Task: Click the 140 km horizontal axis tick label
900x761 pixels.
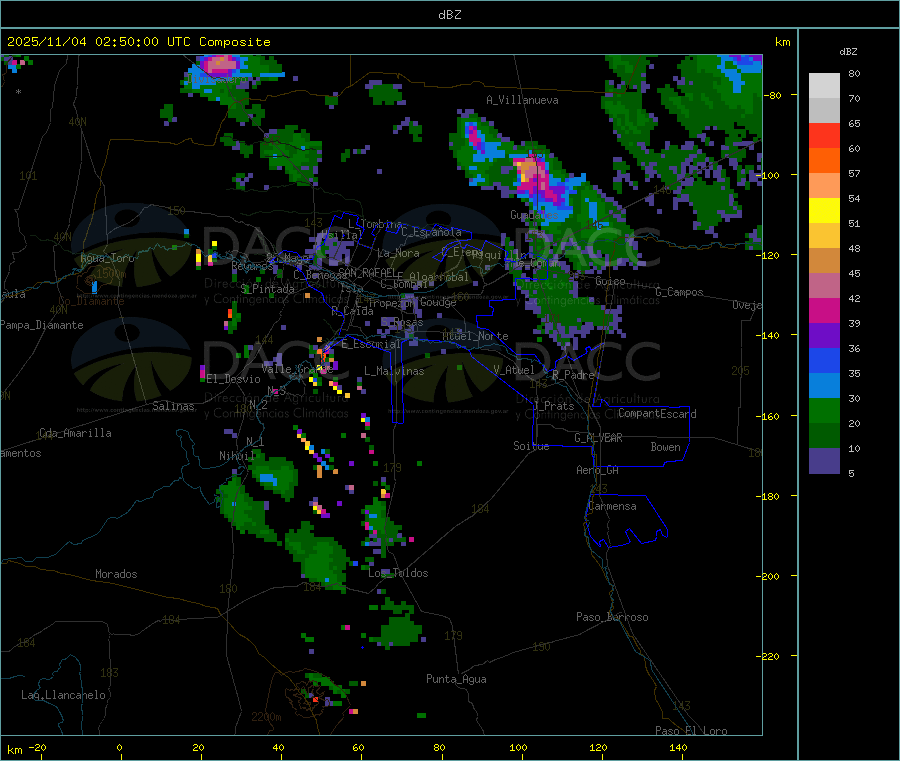Action: coord(678,748)
